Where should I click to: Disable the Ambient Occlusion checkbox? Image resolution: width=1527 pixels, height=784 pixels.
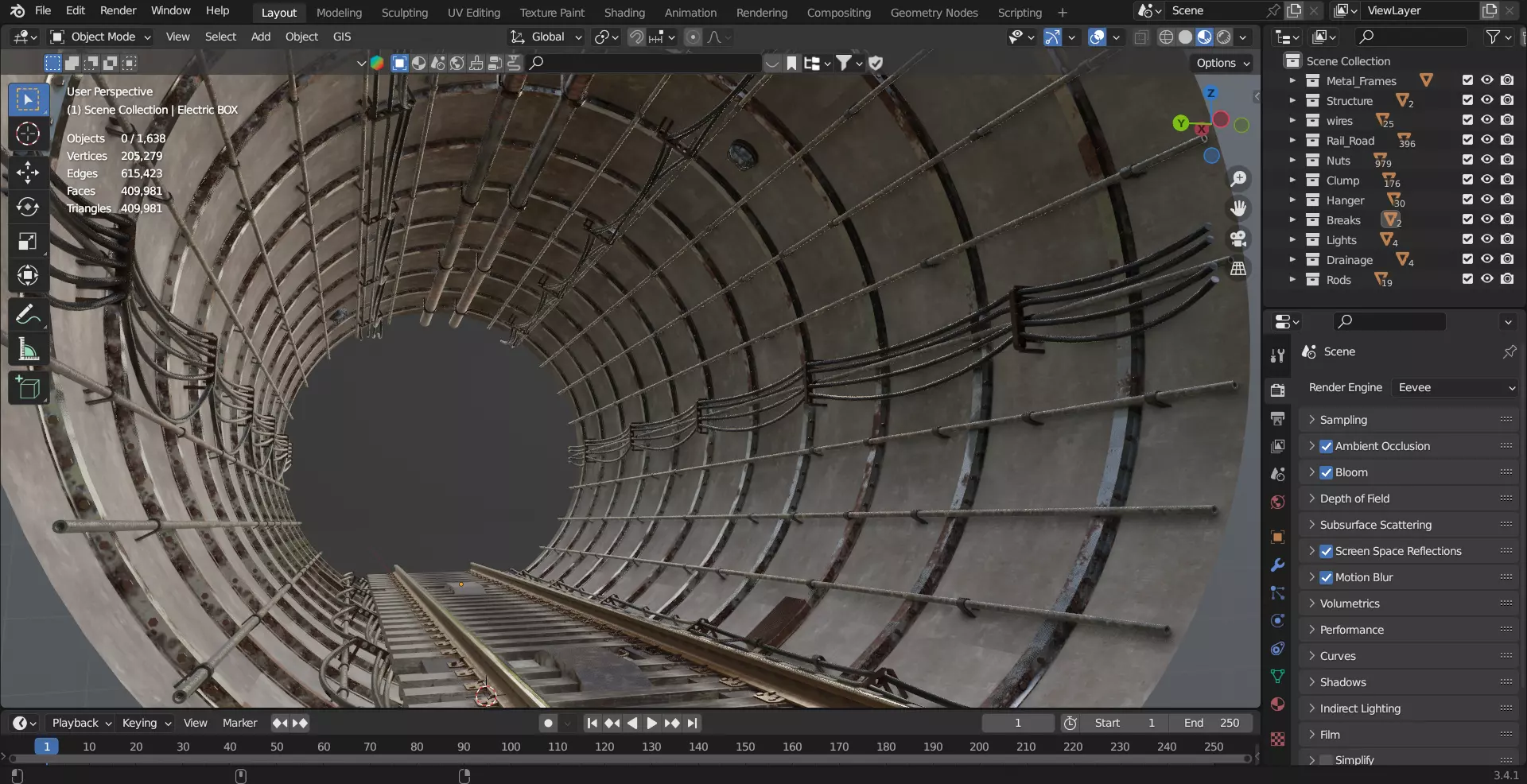point(1326,446)
